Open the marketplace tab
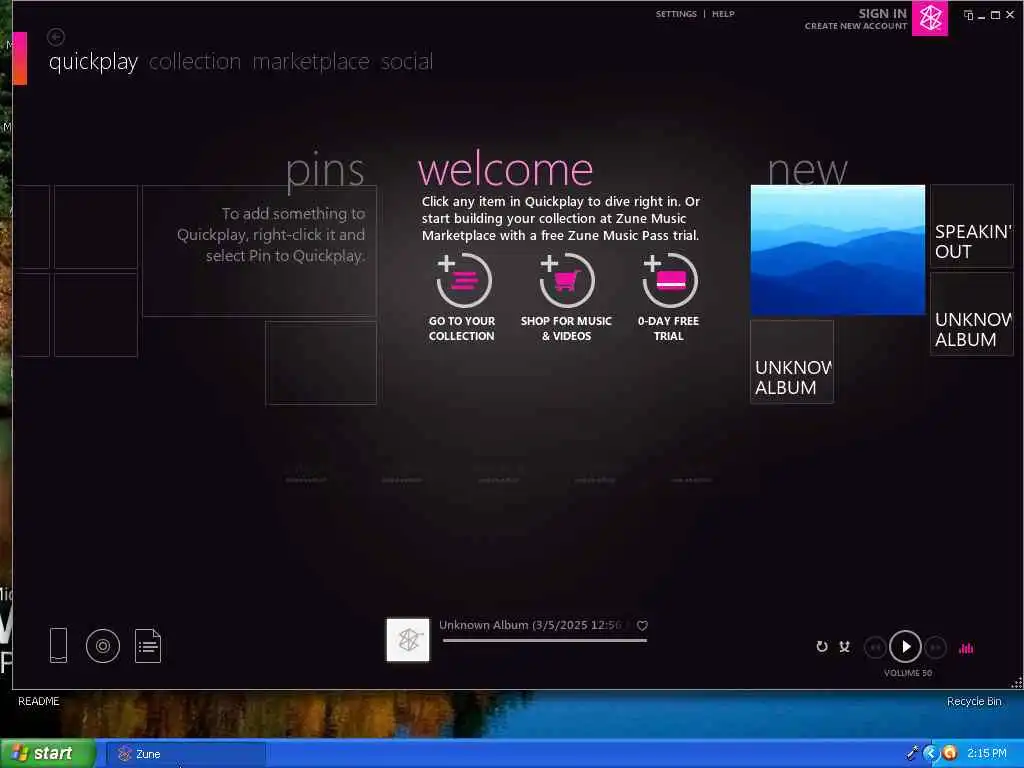This screenshot has height=768, width=1024. tap(311, 62)
